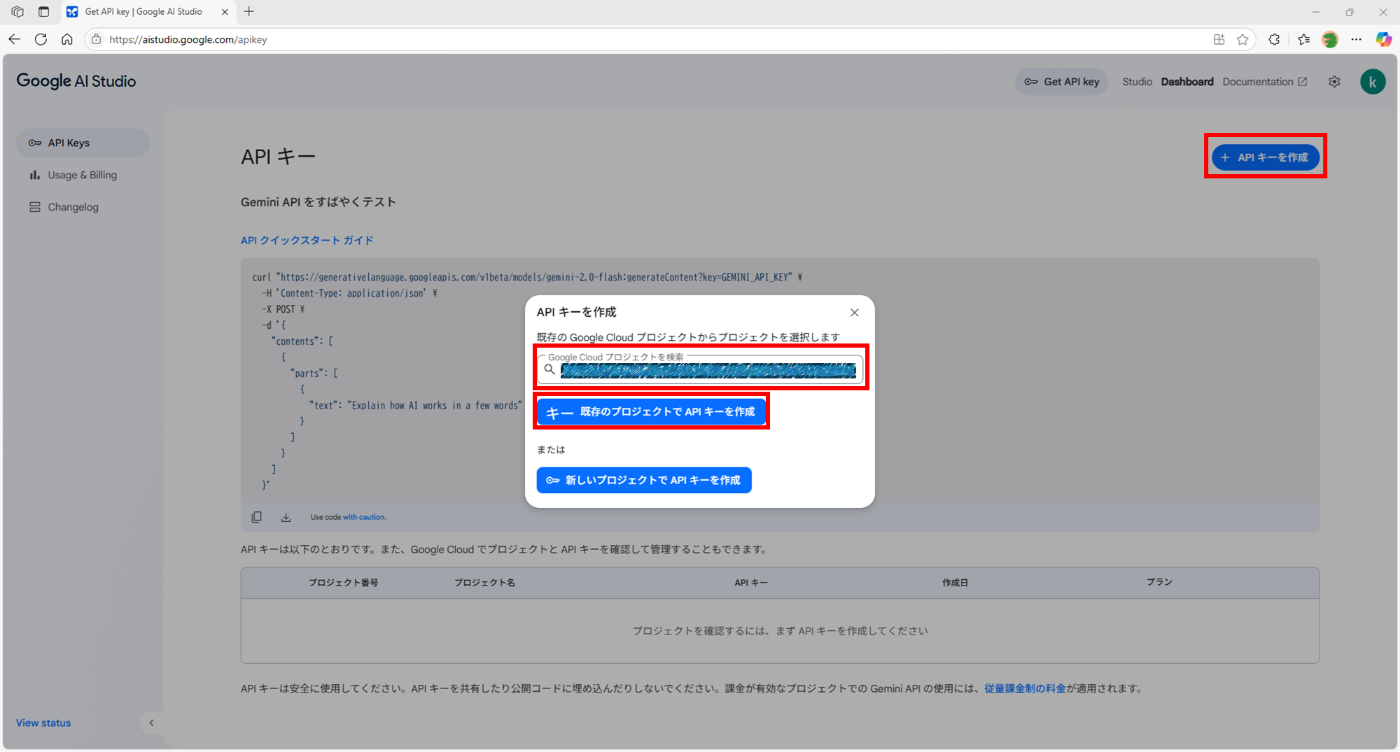Copy the curl code snippet
The width and height of the screenshot is (1400, 752).
click(257, 517)
